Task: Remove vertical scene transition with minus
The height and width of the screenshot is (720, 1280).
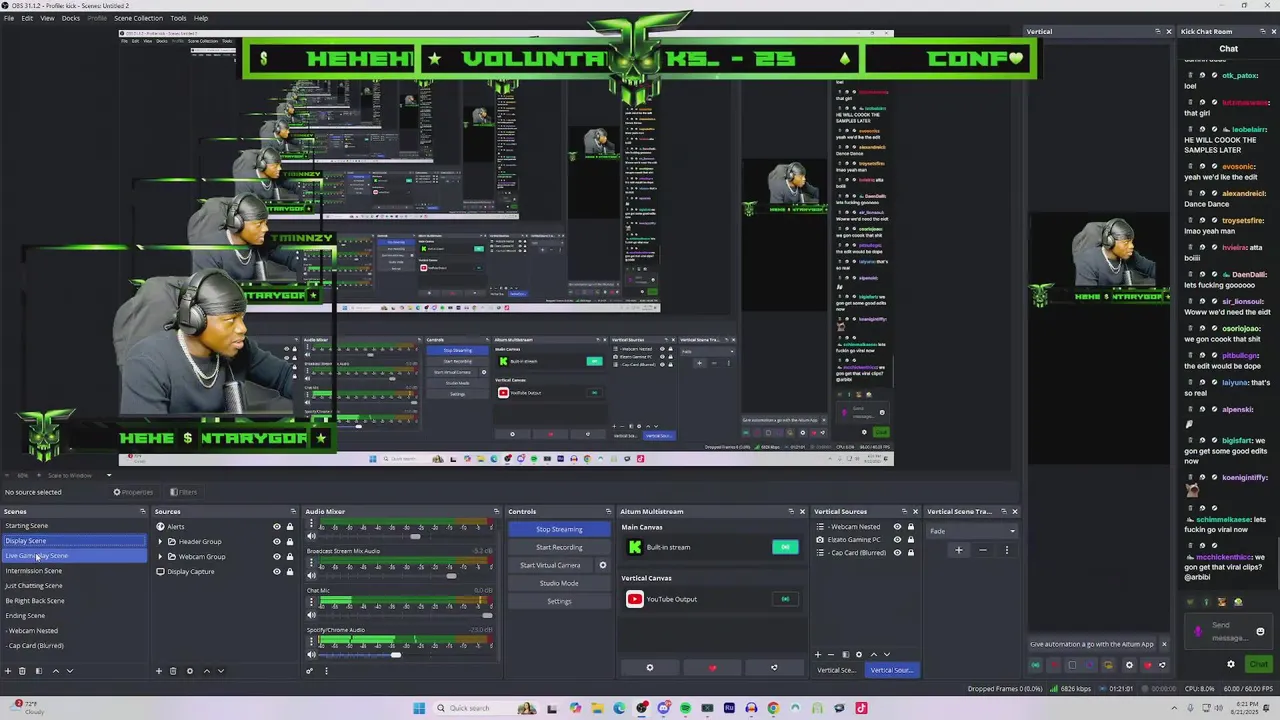Action: point(982,550)
